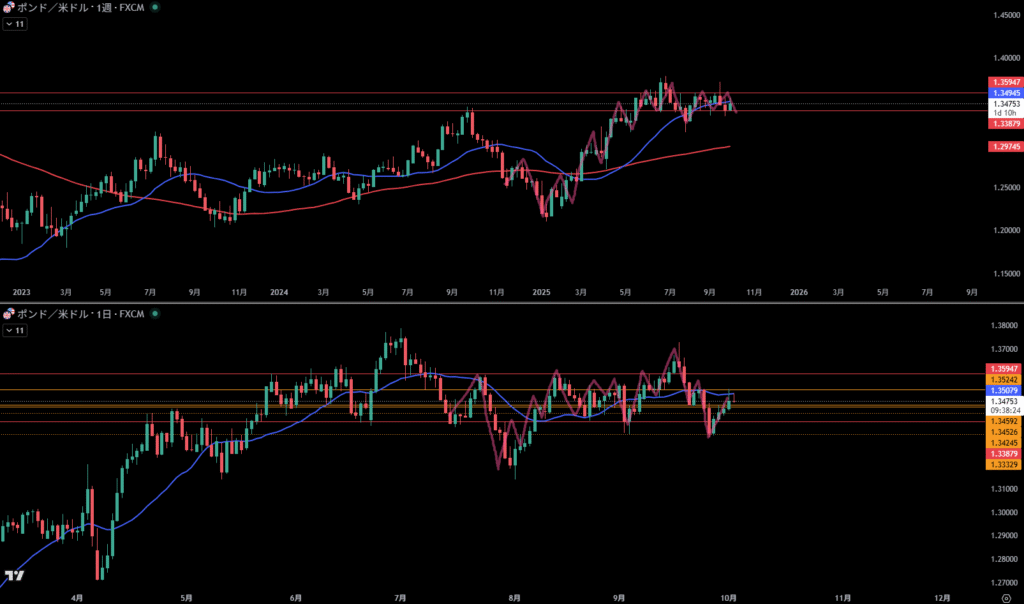Image resolution: width=1024 pixels, height=604 pixels.
Task: Expand the indicator legend on weekly chart
Action: pyautogui.click(x=15, y=23)
